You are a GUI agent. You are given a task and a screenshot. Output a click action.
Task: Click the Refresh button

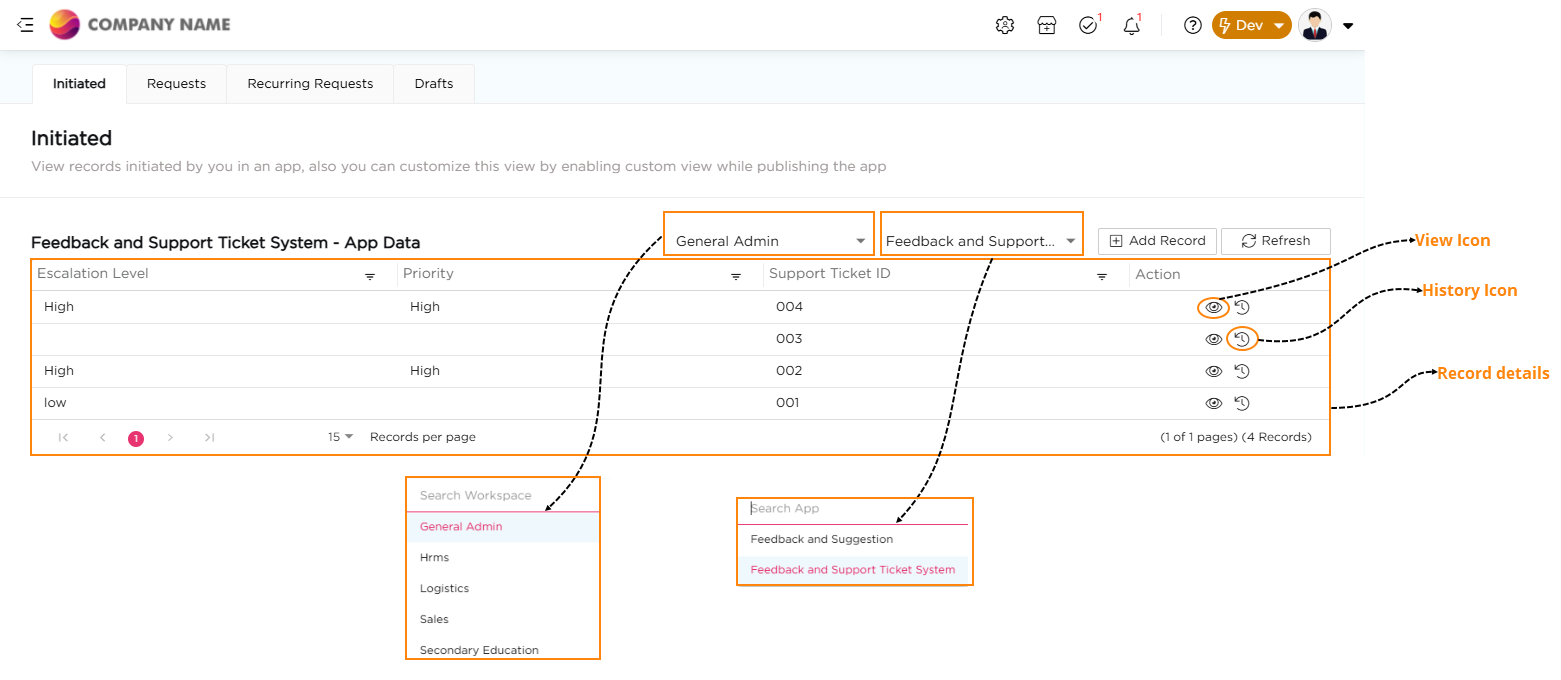point(1275,241)
